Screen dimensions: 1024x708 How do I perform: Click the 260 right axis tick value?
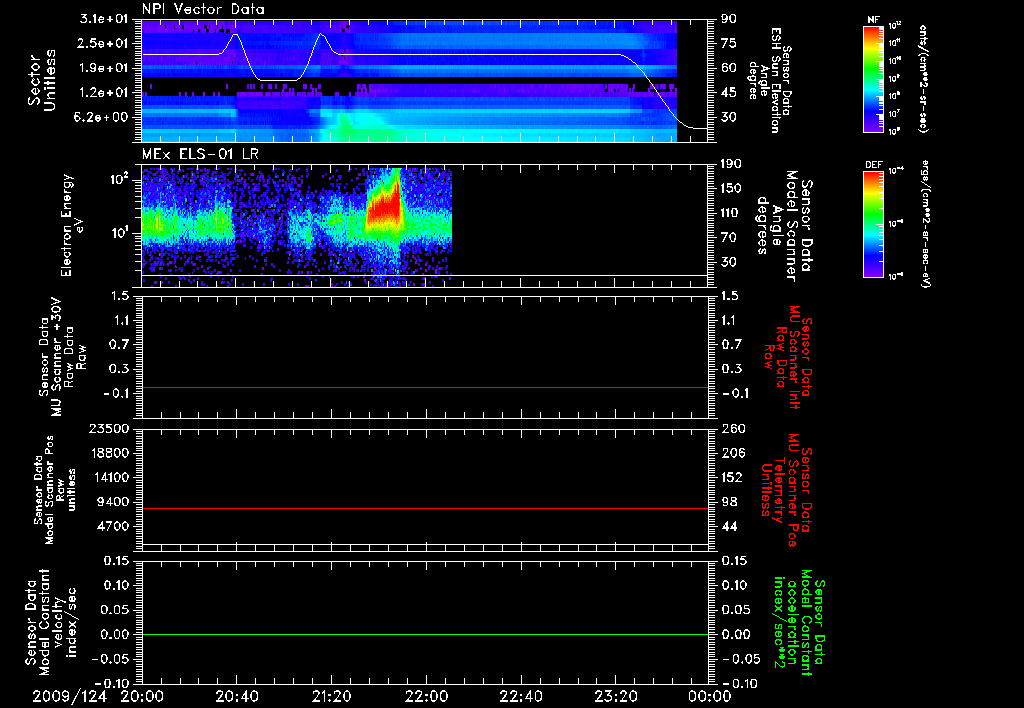click(733, 429)
